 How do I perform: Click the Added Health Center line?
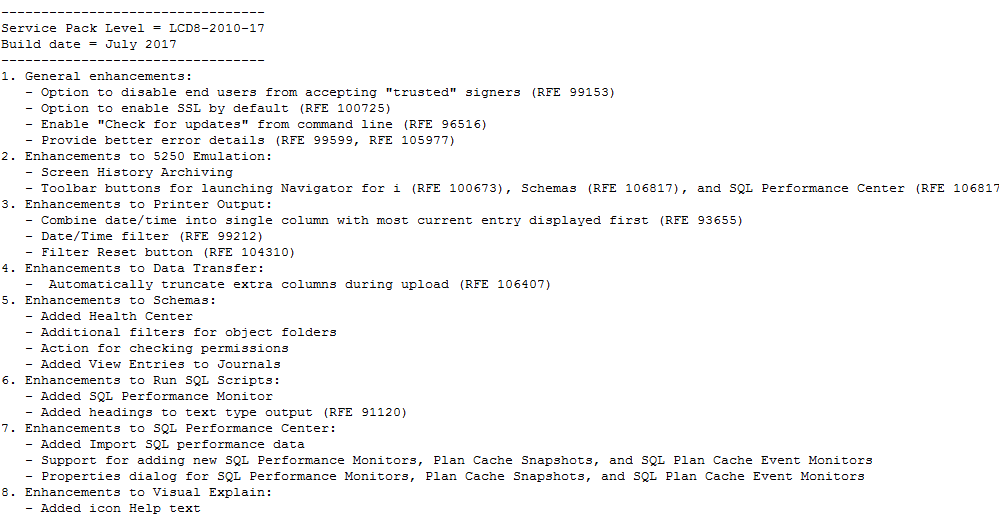116,316
